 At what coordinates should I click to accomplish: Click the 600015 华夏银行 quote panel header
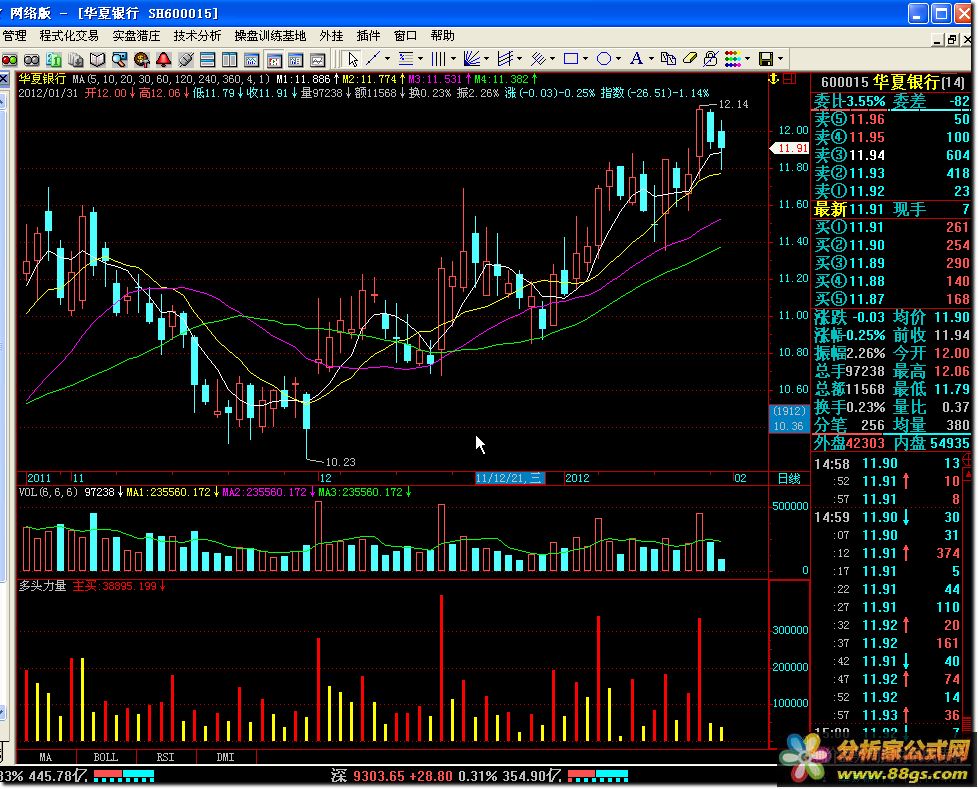892,82
